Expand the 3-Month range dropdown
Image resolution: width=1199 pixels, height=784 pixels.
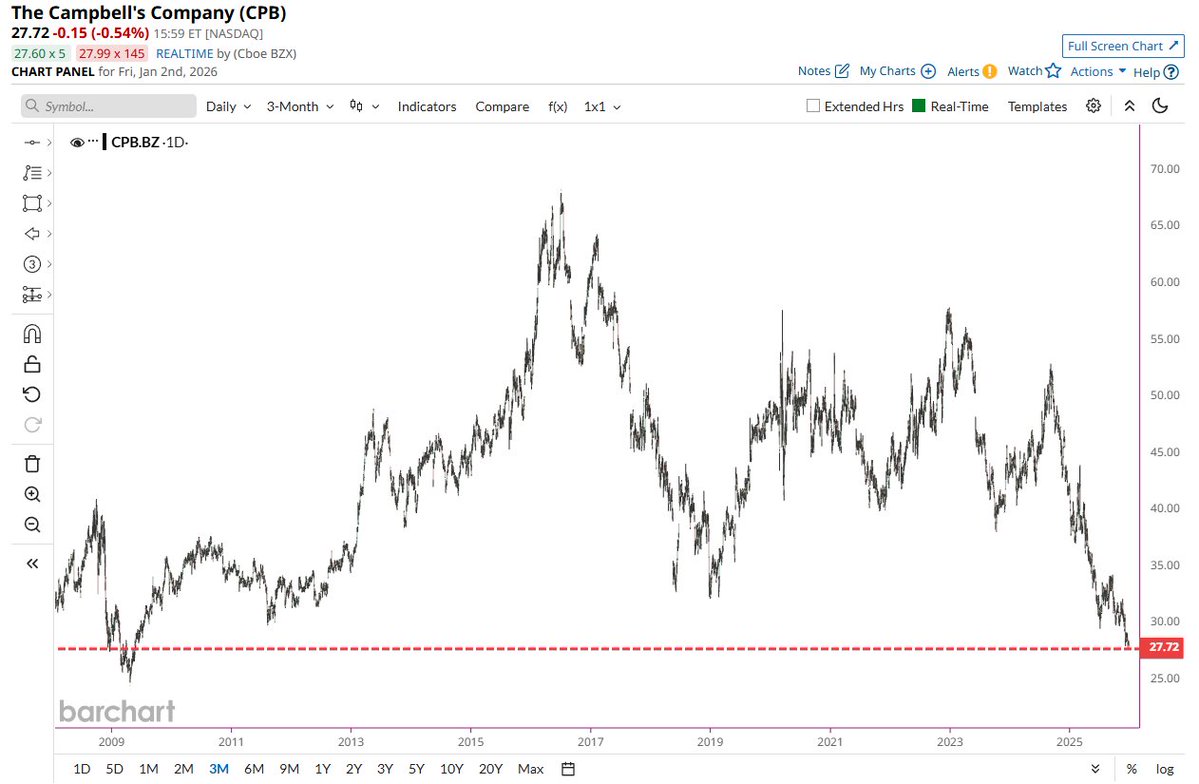click(299, 106)
